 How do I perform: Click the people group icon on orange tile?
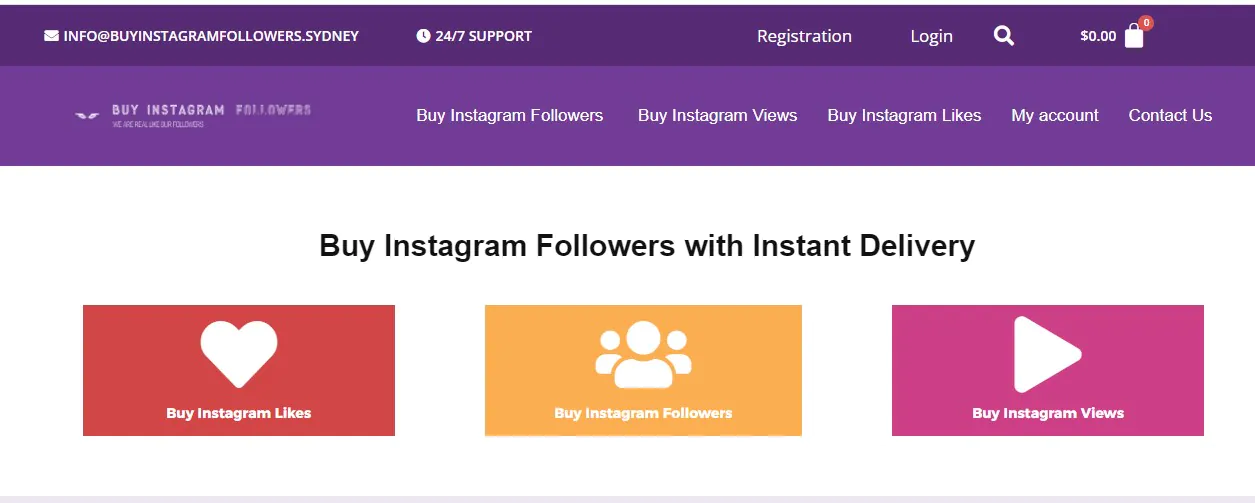tap(643, 354)
